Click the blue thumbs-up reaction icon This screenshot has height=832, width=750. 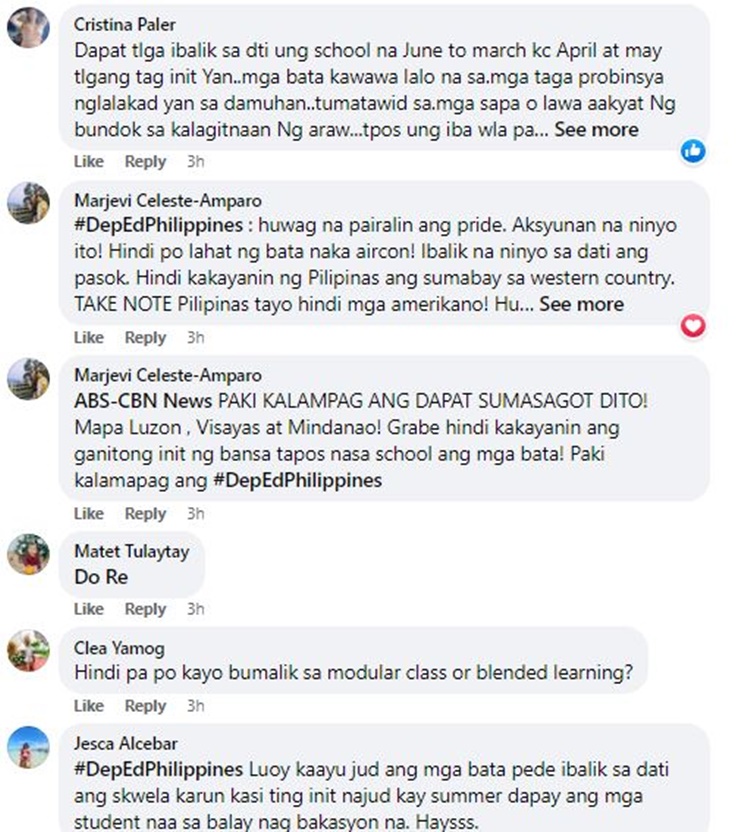[x=693, y=151]
